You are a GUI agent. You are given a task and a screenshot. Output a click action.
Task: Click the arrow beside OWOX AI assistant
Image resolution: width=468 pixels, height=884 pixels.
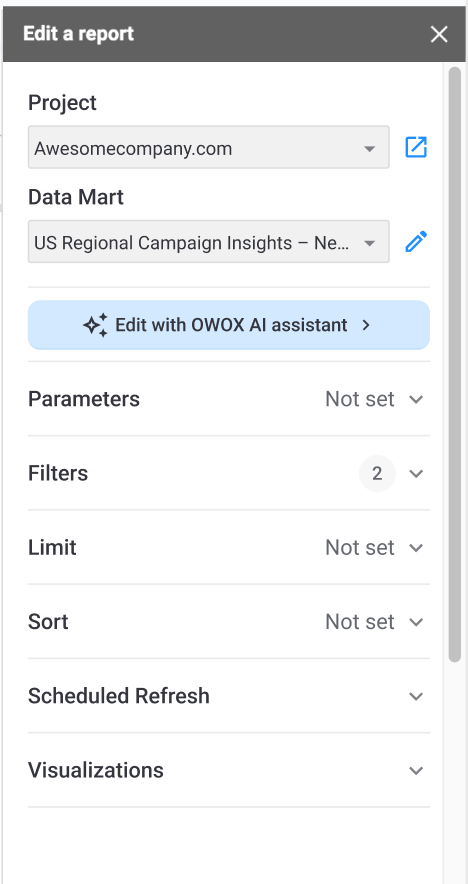pos(366,325)
